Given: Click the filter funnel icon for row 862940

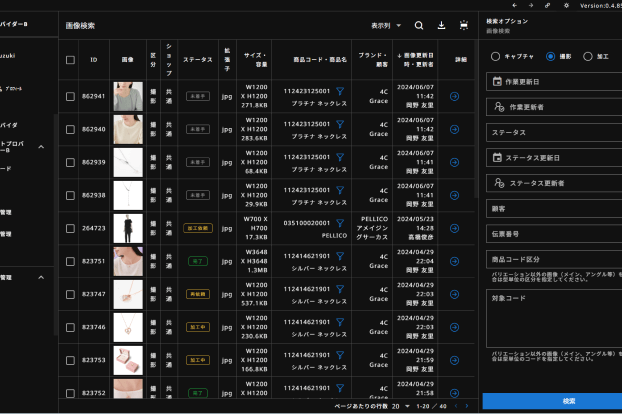Looking at the screenshot, I should (340, 124).
